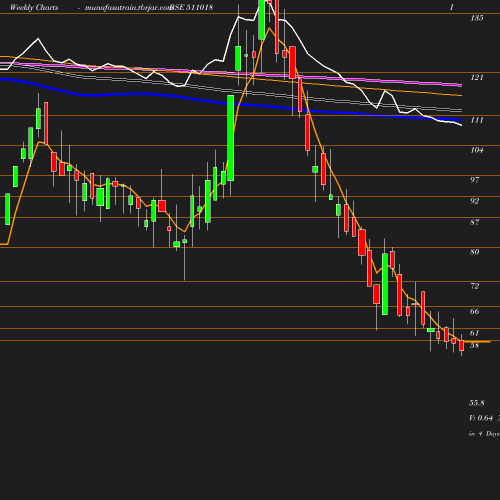Select the 72 price level label
500x500 pixels.
pyautogui.click(x=475, y=286)
